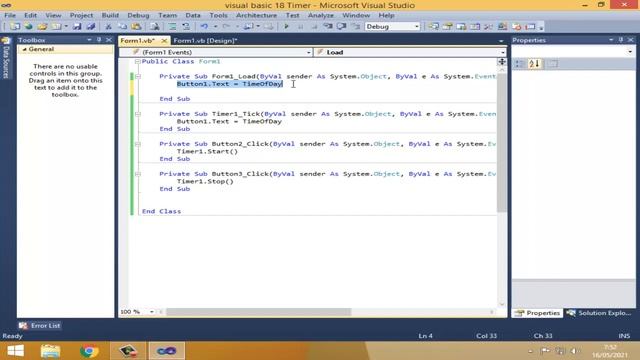
Task: Open the Debug menu
Action: [138, 15]
